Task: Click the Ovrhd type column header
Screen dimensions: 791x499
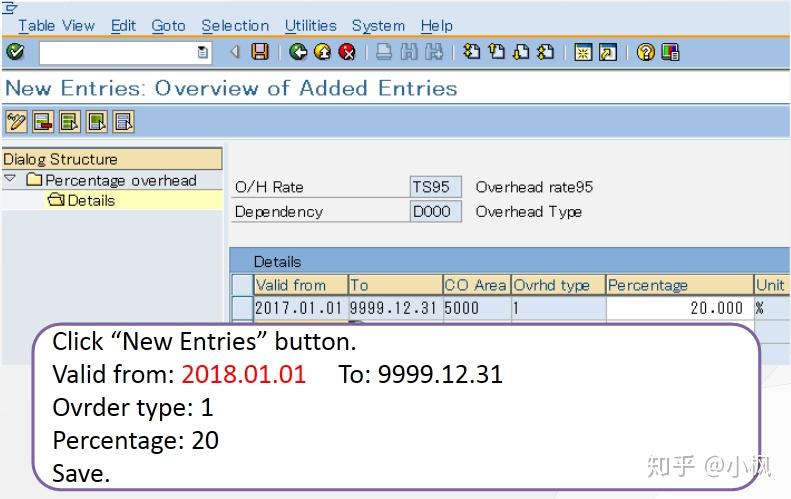Action: [558, 285]
